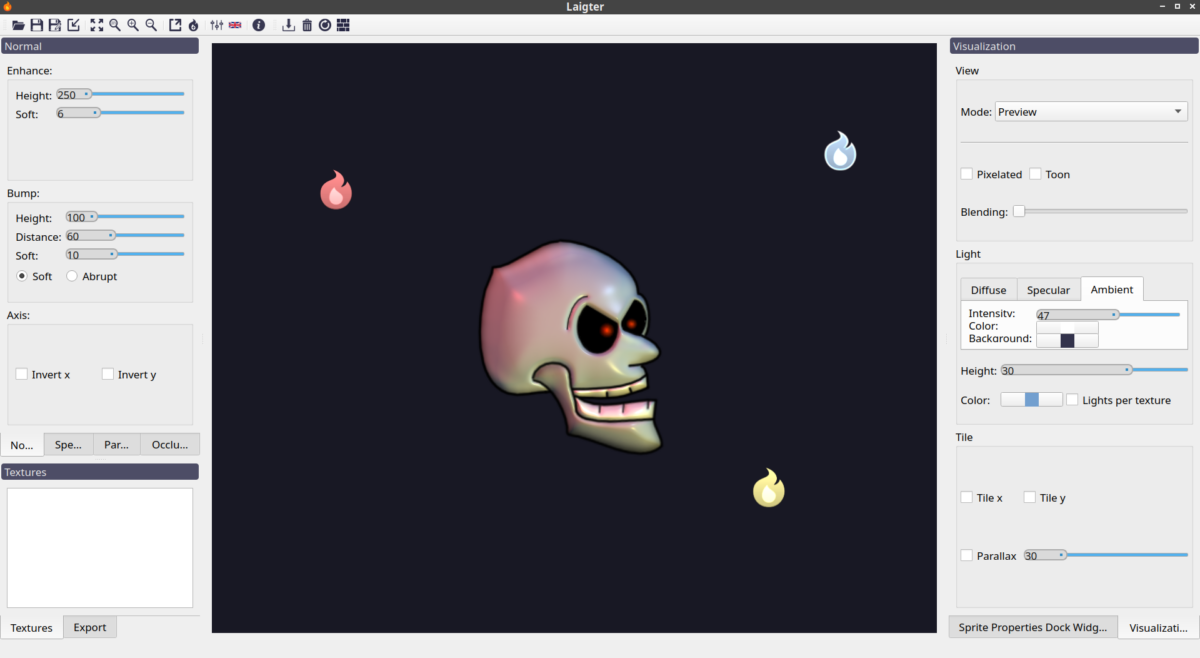Image resolution: width=1200 pixels, height=658 pixels.
Task: Select the Soft bump radio button
Action: (x=22, y=276)
